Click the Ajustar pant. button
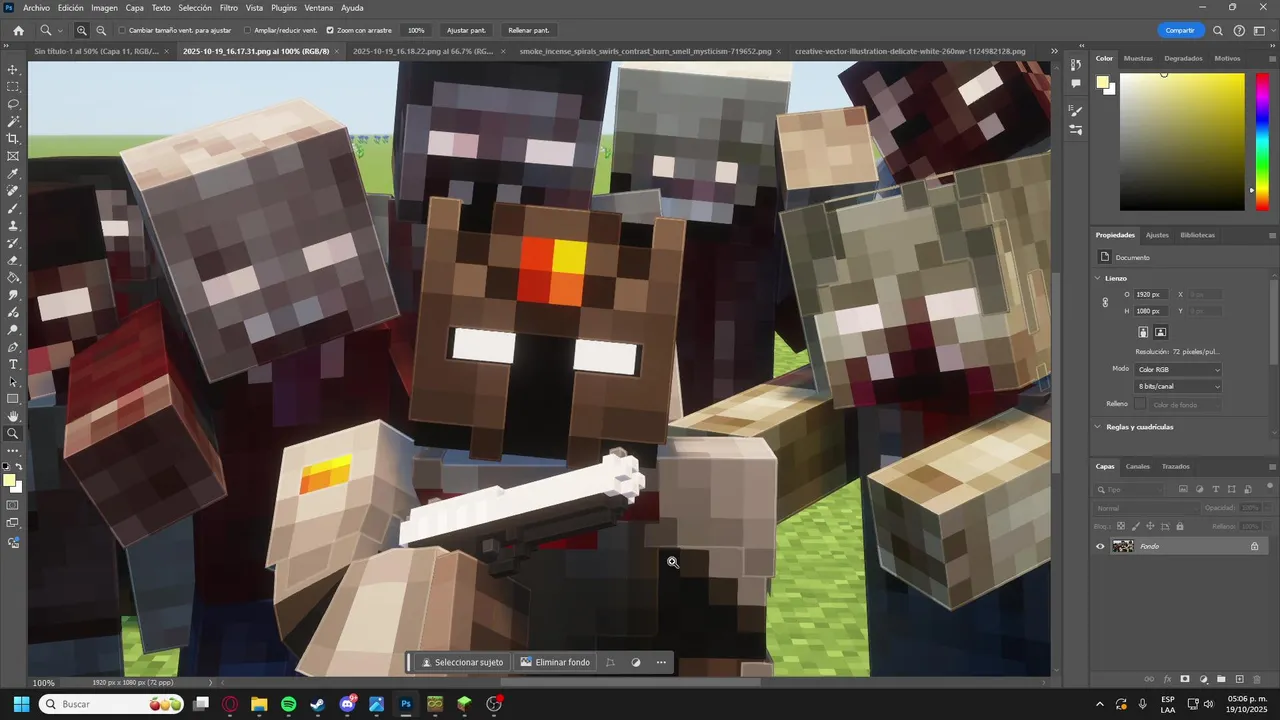Image resolution: width=1280 pixels, height=720 pixels. coord(465,31)
